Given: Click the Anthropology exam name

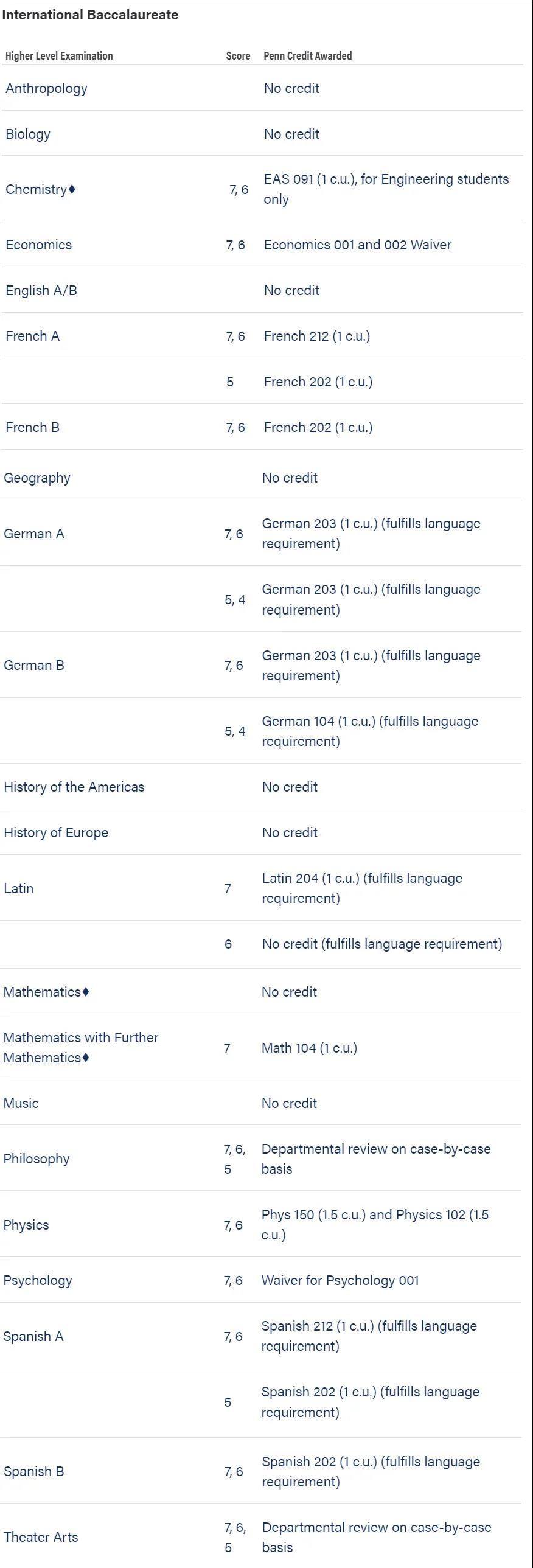Looking at the screenshot, I should coord(46,89).
